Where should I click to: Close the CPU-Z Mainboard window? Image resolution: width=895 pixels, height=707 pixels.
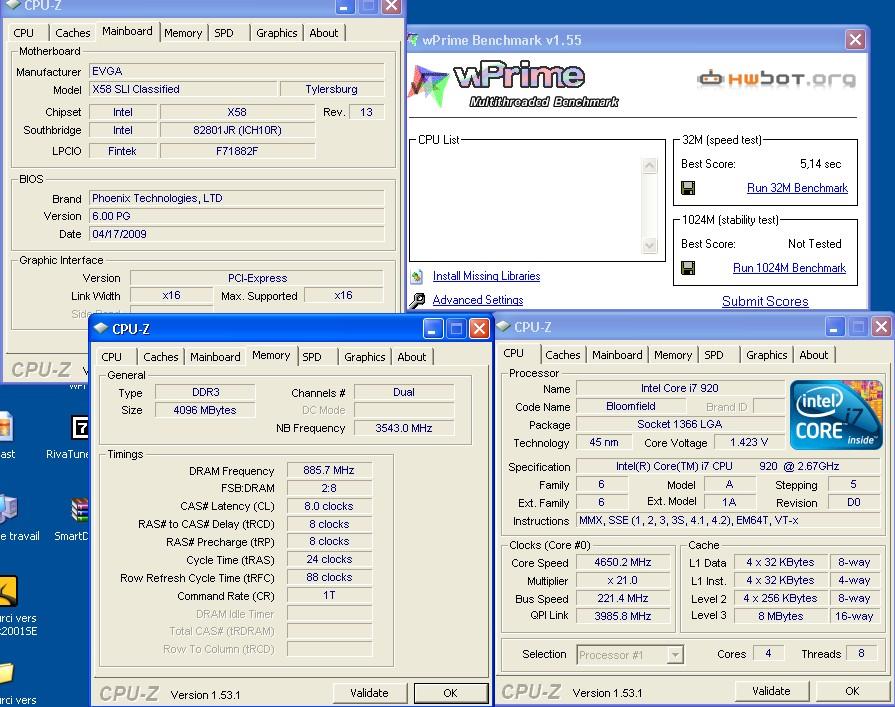pos(392,6)
